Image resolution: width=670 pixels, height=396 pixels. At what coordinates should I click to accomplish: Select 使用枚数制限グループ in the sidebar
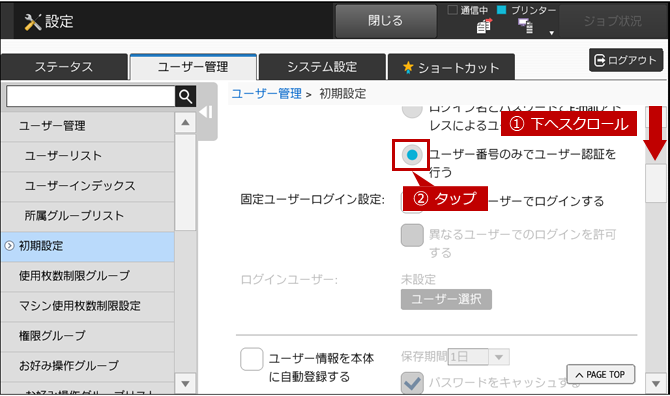pos(88,276)
